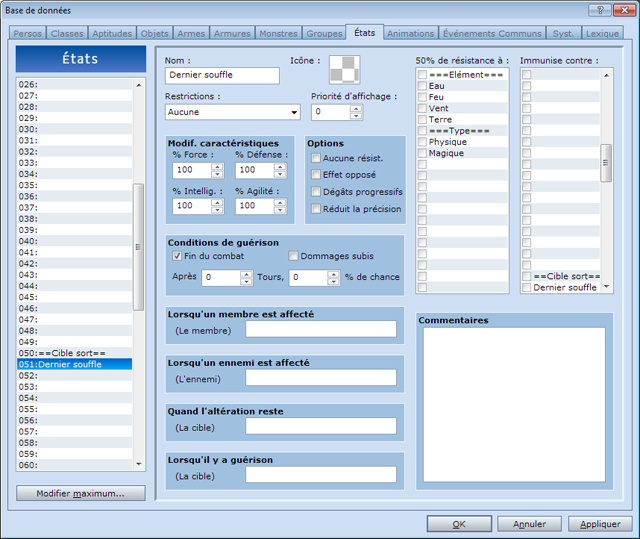Select state 060 in the list
Viewport: 640px width, 539px height.
(x=75, y=465)
